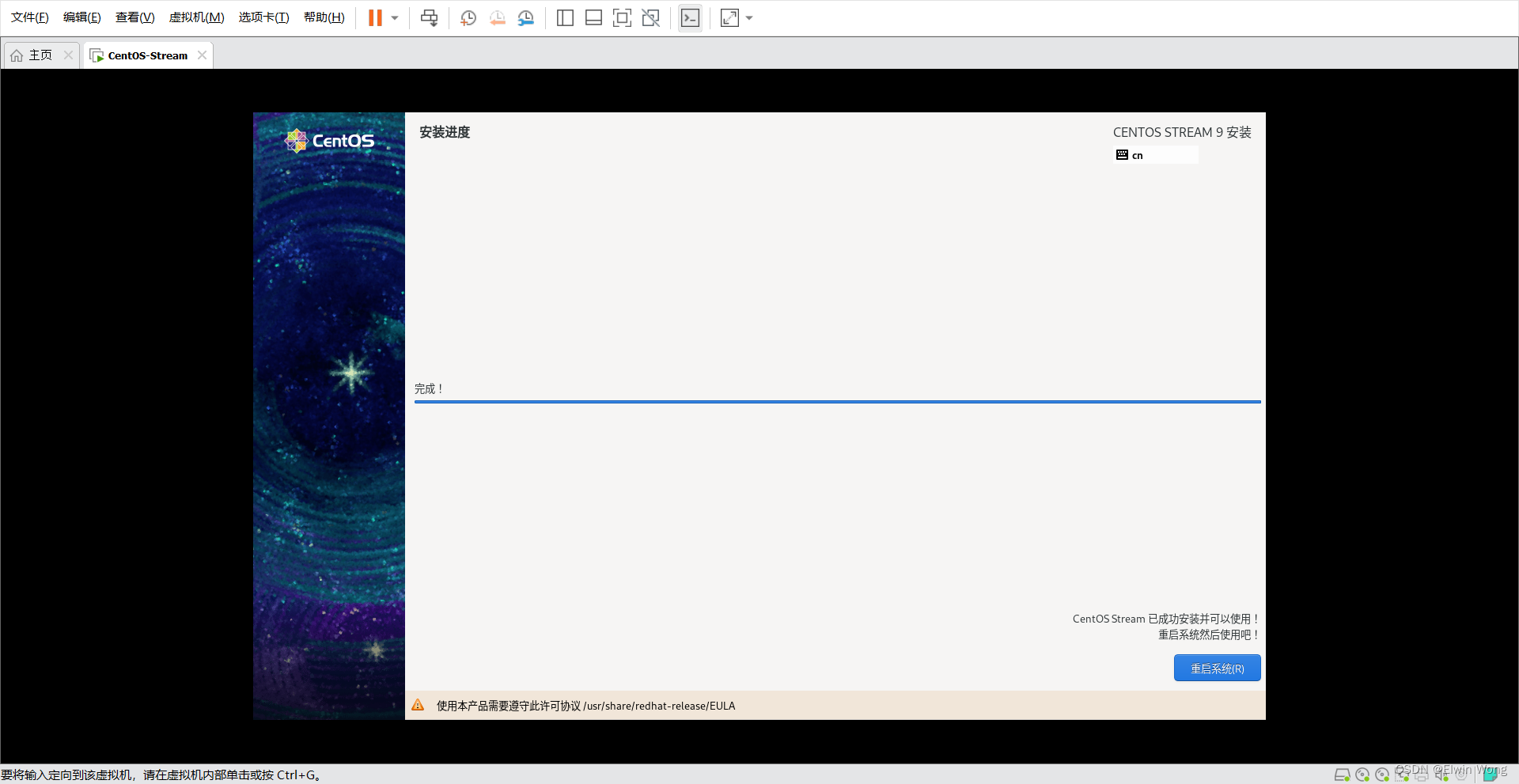Revert VM to previous snapshot
This screenshot has height=784, width=1519.
pos(497,17)
